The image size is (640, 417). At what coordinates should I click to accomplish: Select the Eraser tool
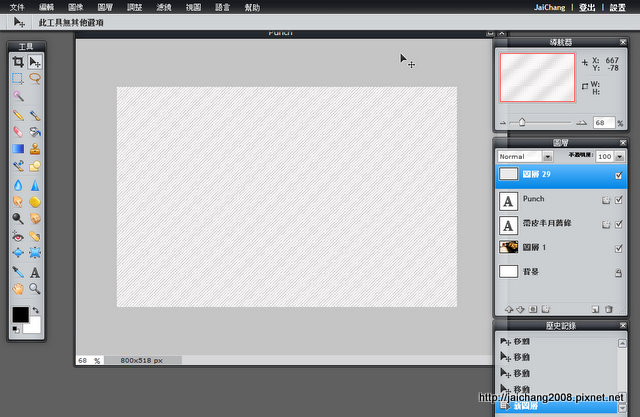18,132
